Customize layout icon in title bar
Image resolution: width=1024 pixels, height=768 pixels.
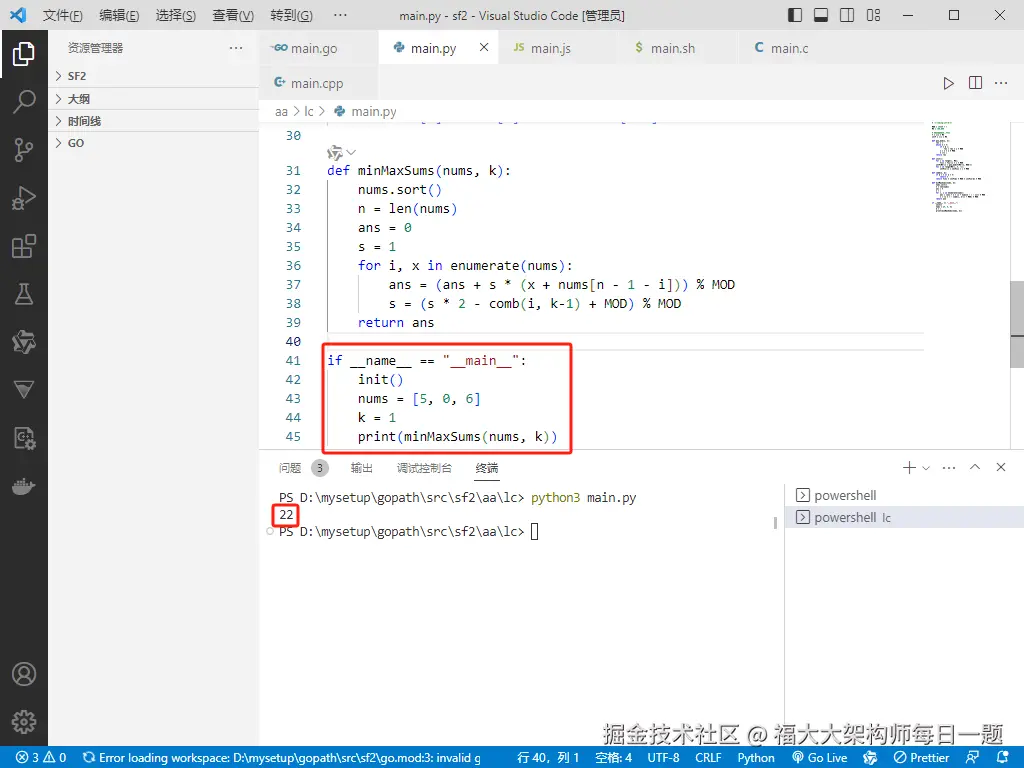873,15
